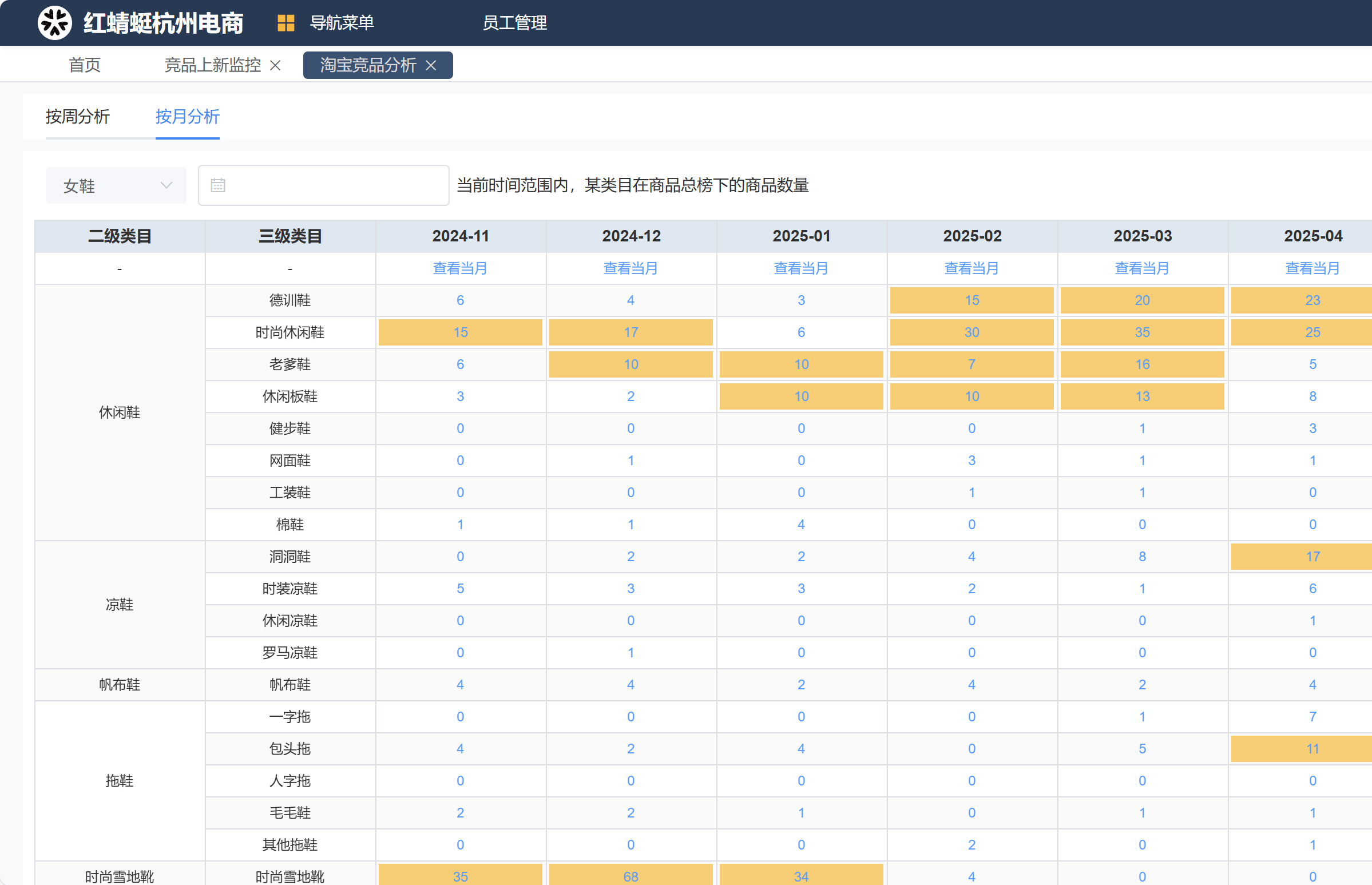
Task: Click 时装凉鞋 value 5 for 2024-11
Action: coord(461,589)
